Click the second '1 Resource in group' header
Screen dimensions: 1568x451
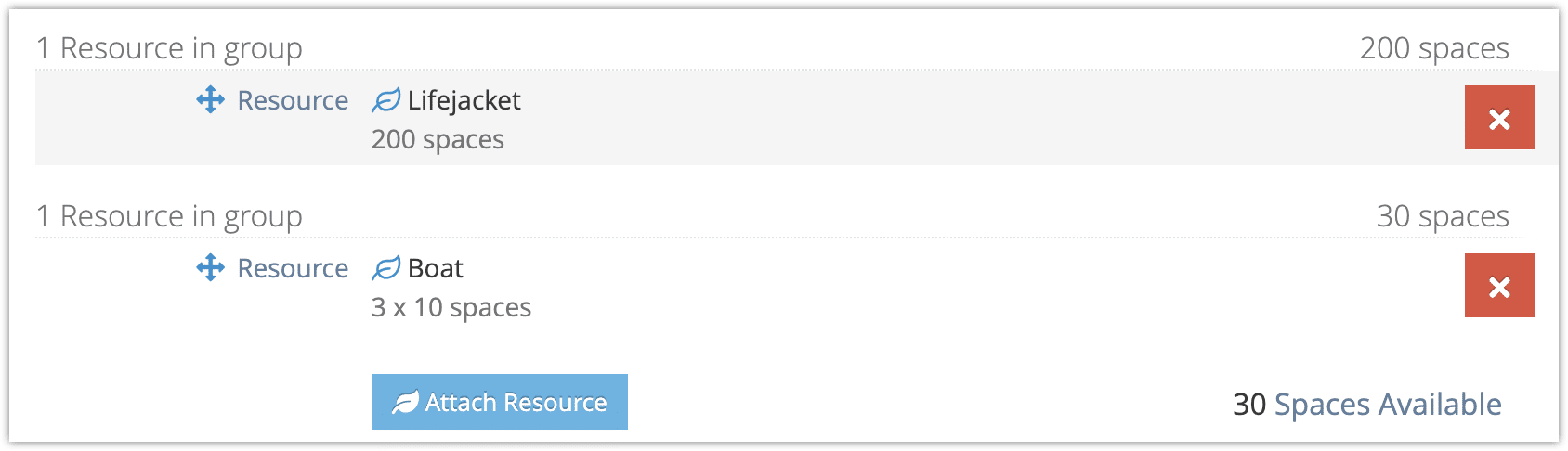coord(169,216)
